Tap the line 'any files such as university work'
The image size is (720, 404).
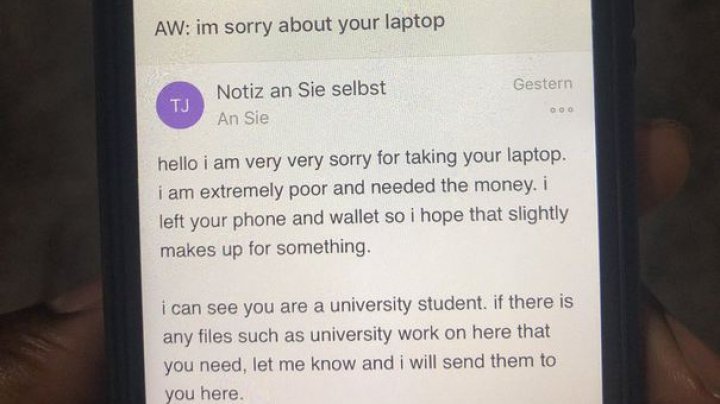click(x=356, y=335)
